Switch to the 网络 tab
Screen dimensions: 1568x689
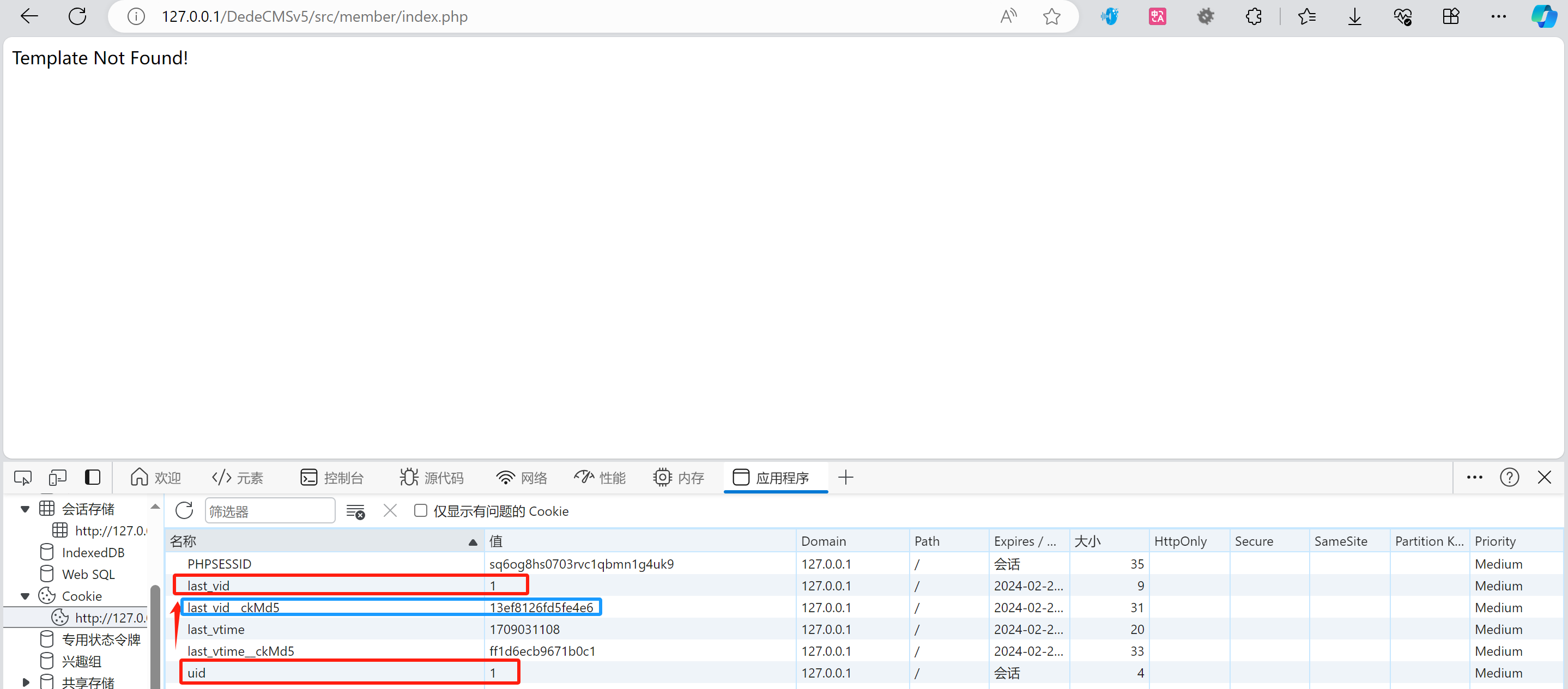pyautogui.click(x=522, y=478)
